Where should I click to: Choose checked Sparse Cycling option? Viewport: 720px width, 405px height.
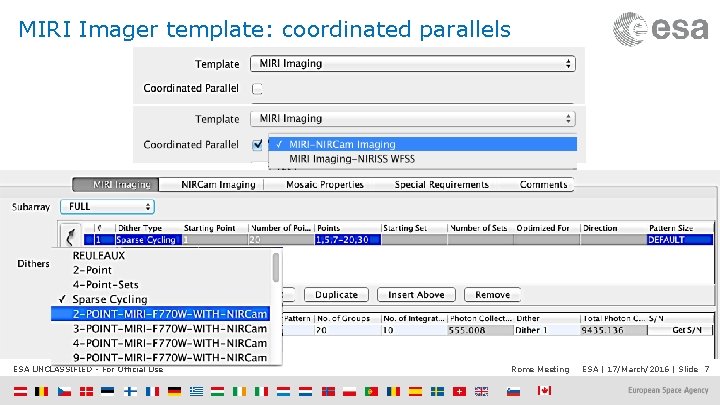click(110, 299)
